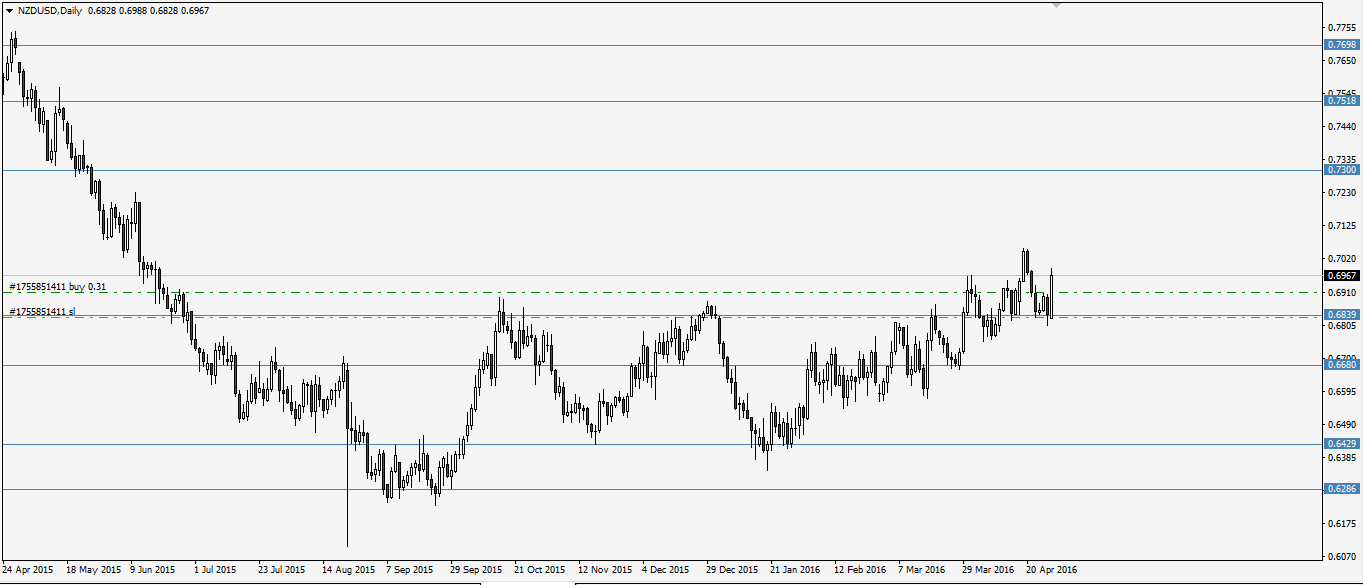Click the 29 Dec 2015 date label
This screenshot has width=1363, height=585.
tap(732, 569)
